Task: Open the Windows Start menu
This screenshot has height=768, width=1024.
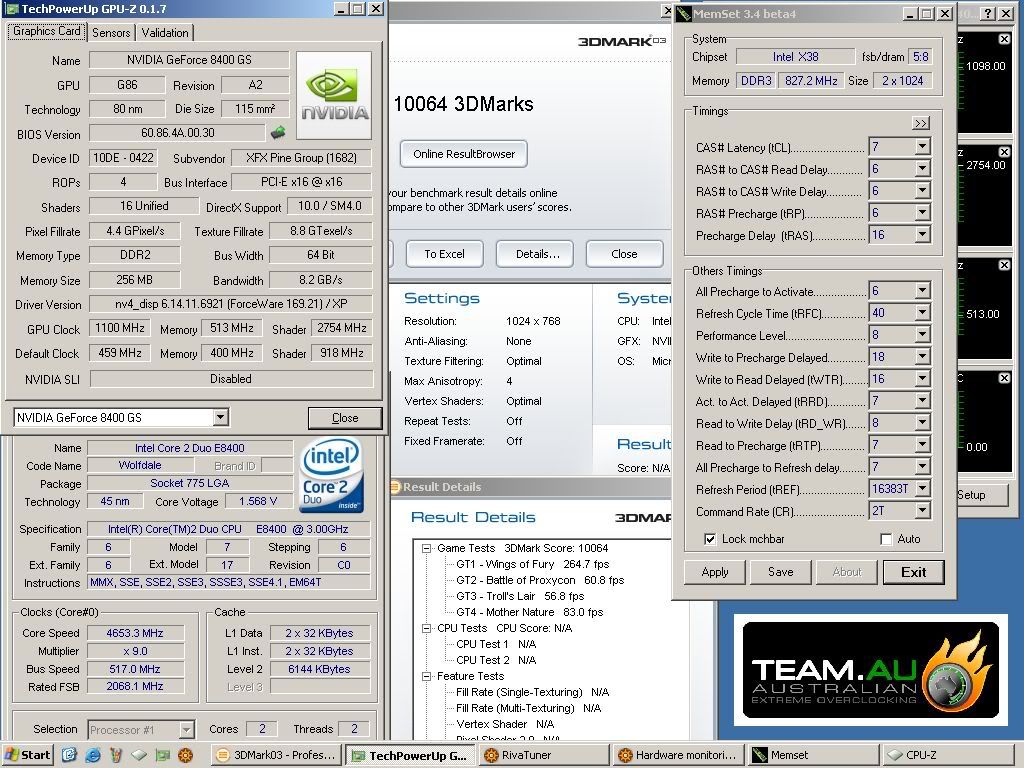Action: (27, 755)
